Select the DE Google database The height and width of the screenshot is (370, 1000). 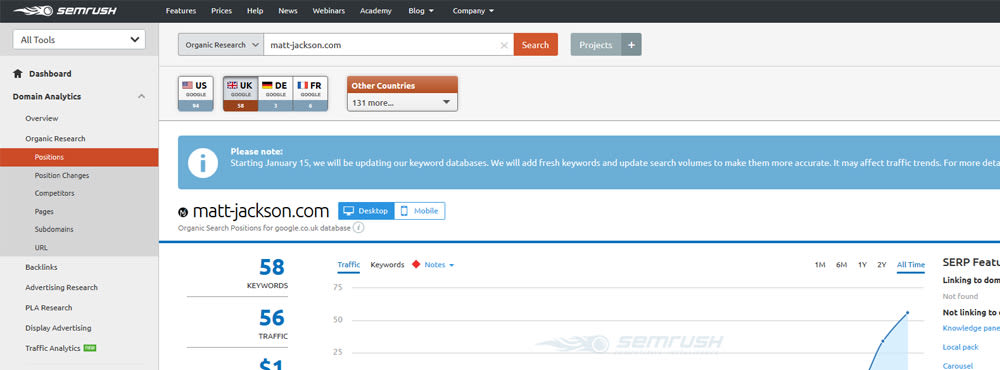click(x=276, y=94)
